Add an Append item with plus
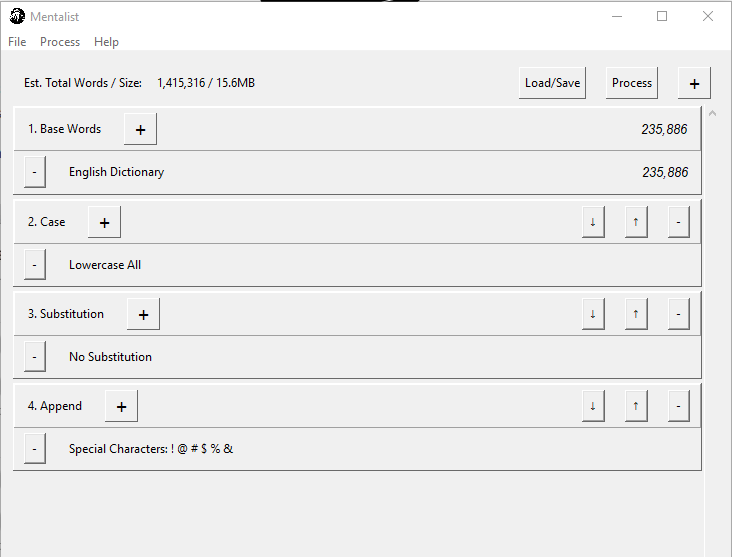 pyautogui.click(x=121, y=406)
